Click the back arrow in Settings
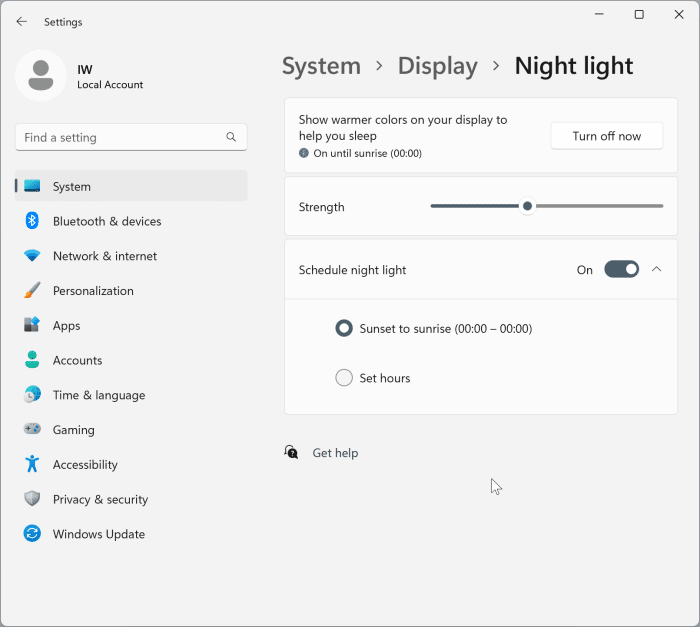 (21, 21)
